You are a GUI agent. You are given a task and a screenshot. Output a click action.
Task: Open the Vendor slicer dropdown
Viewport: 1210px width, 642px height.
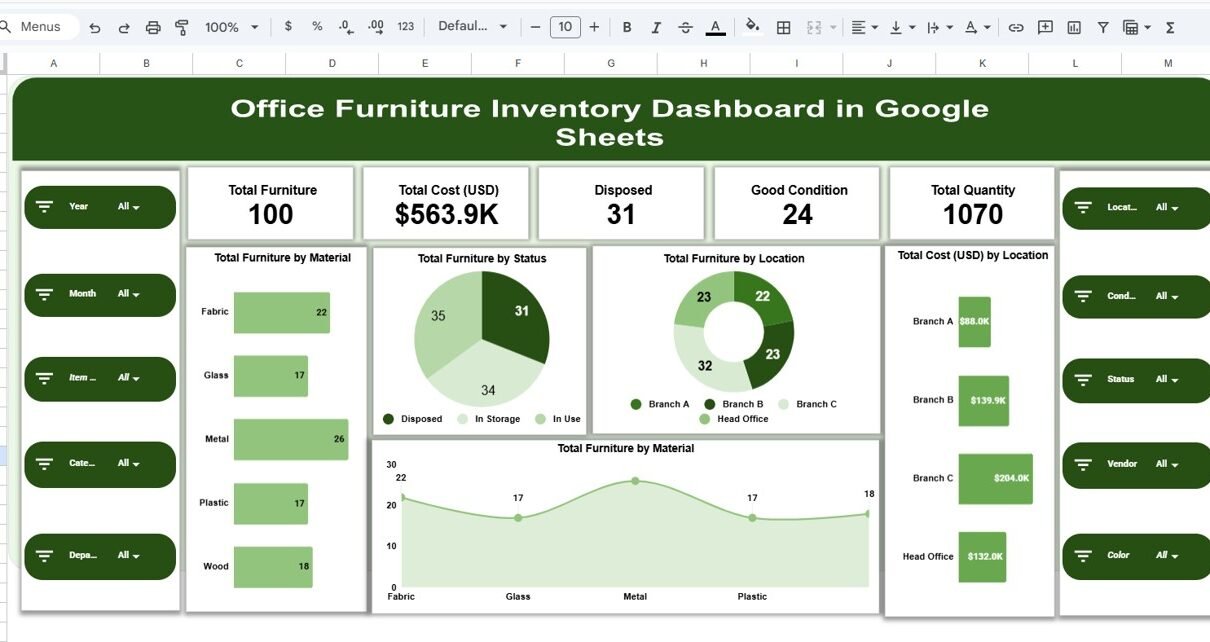point(1167,464)
